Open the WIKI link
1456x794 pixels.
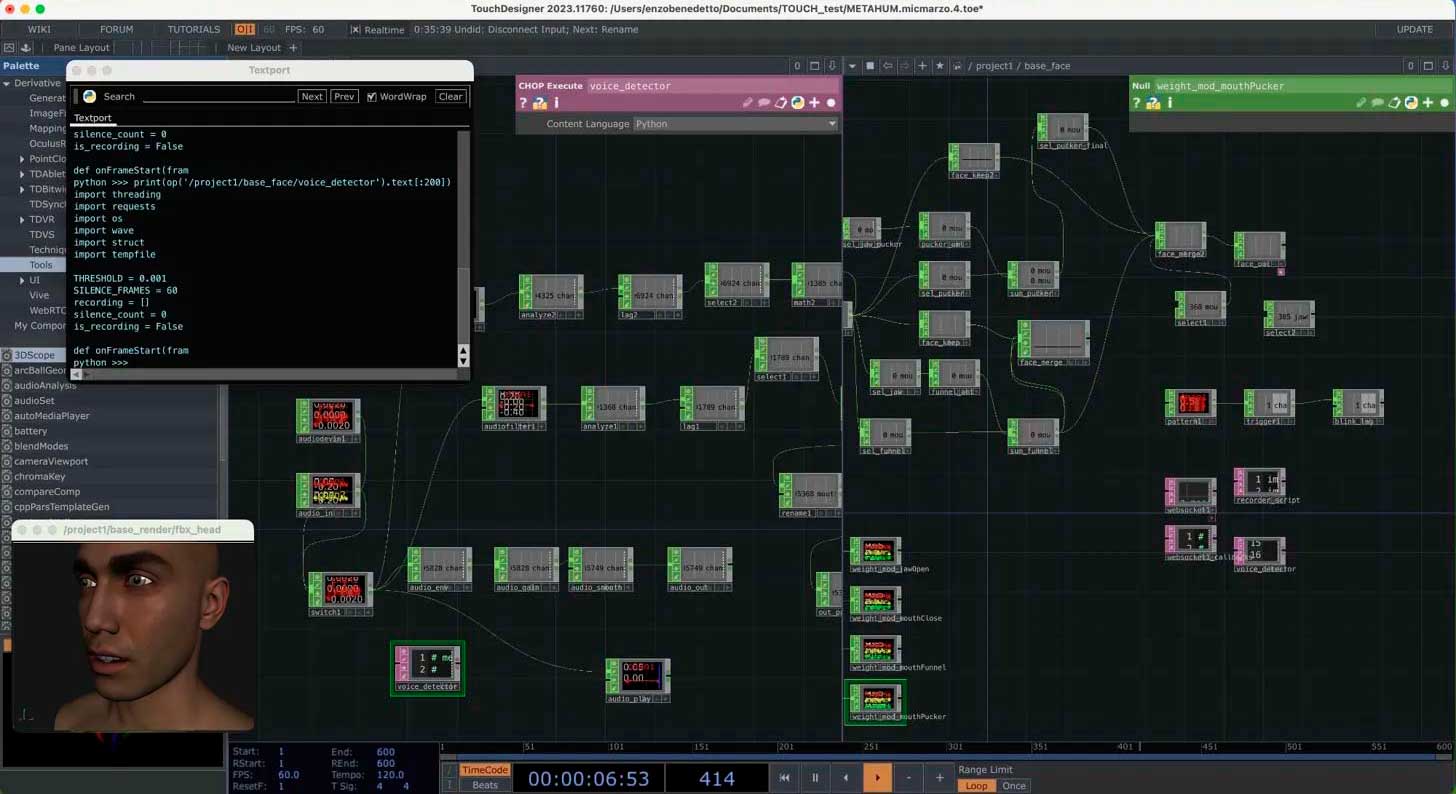point(39,29)
